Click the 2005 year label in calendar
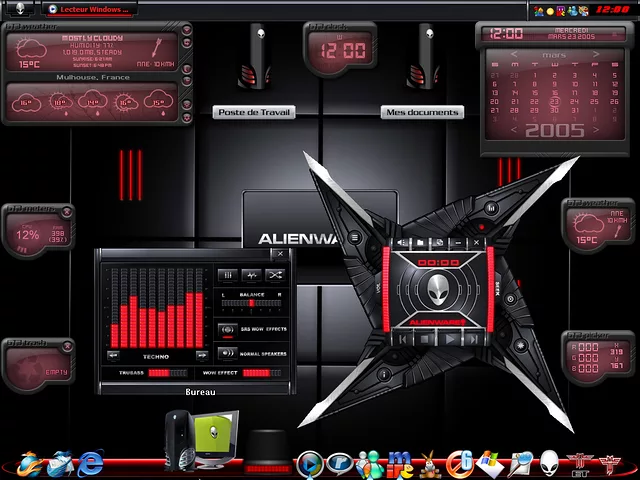This screenshot has width=640, height=480. 555,131
